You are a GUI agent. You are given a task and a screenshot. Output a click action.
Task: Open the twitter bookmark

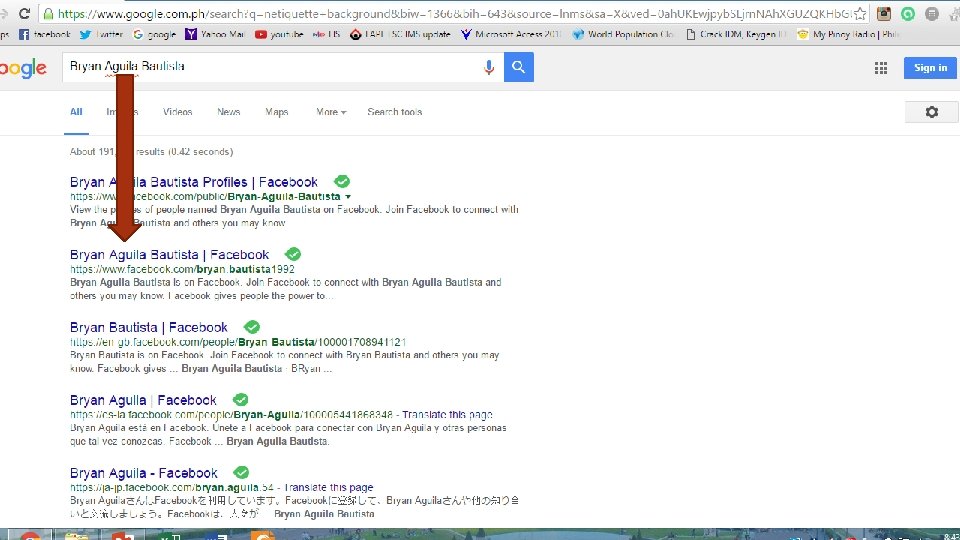pos(101,34)
